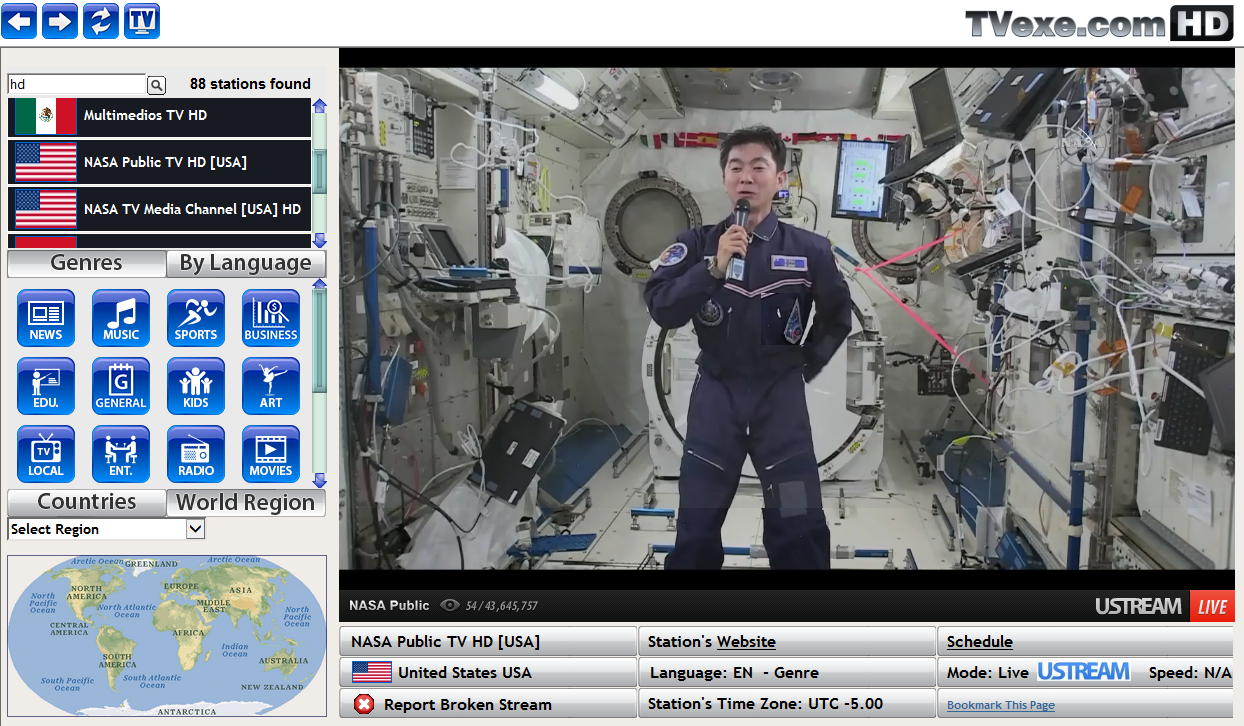The width and height of the screenshot is (1244, 726).
Task: Click the Ustream logo in player bar
Action: 1138,606
